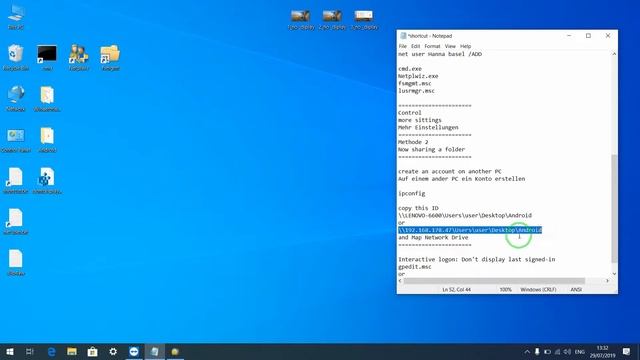Open the Format menu in Notepad
The width and height of the screenshot is (640, 360).
tap(432, 46)
